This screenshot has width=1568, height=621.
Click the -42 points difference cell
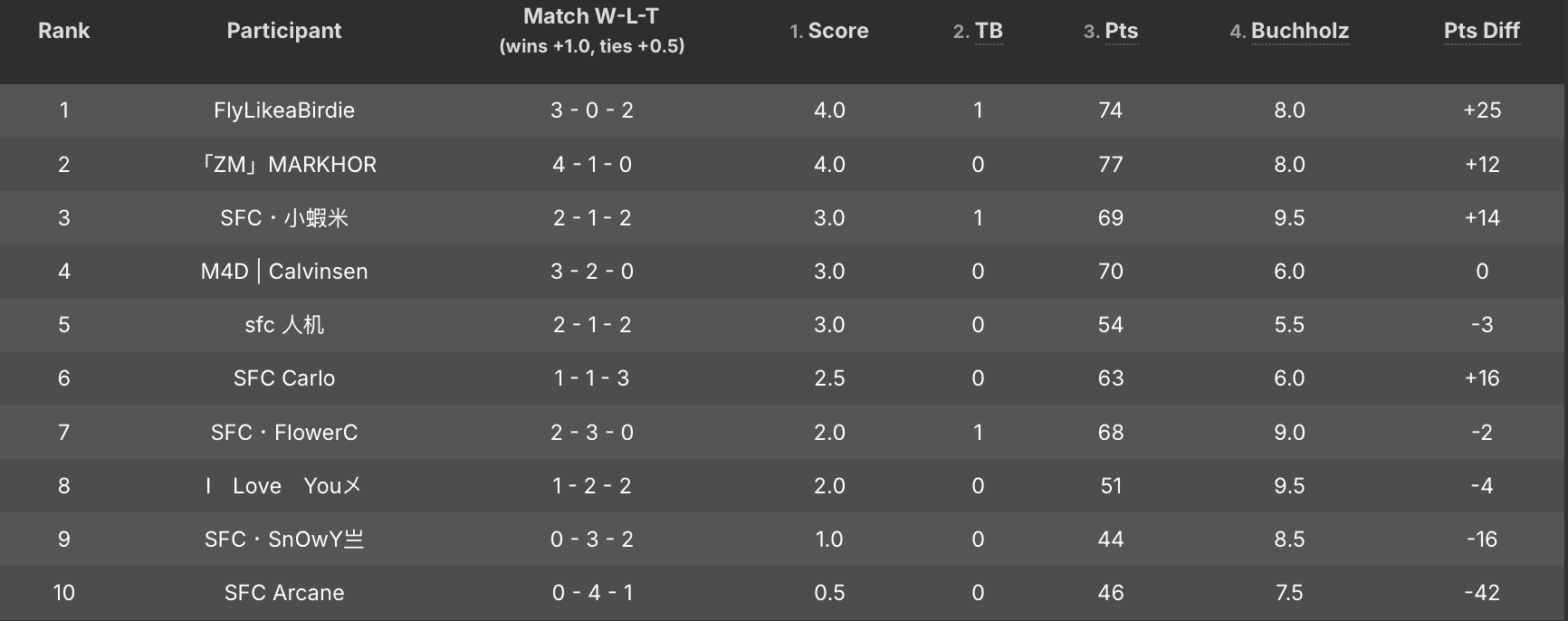click(x=1482, y=593)
